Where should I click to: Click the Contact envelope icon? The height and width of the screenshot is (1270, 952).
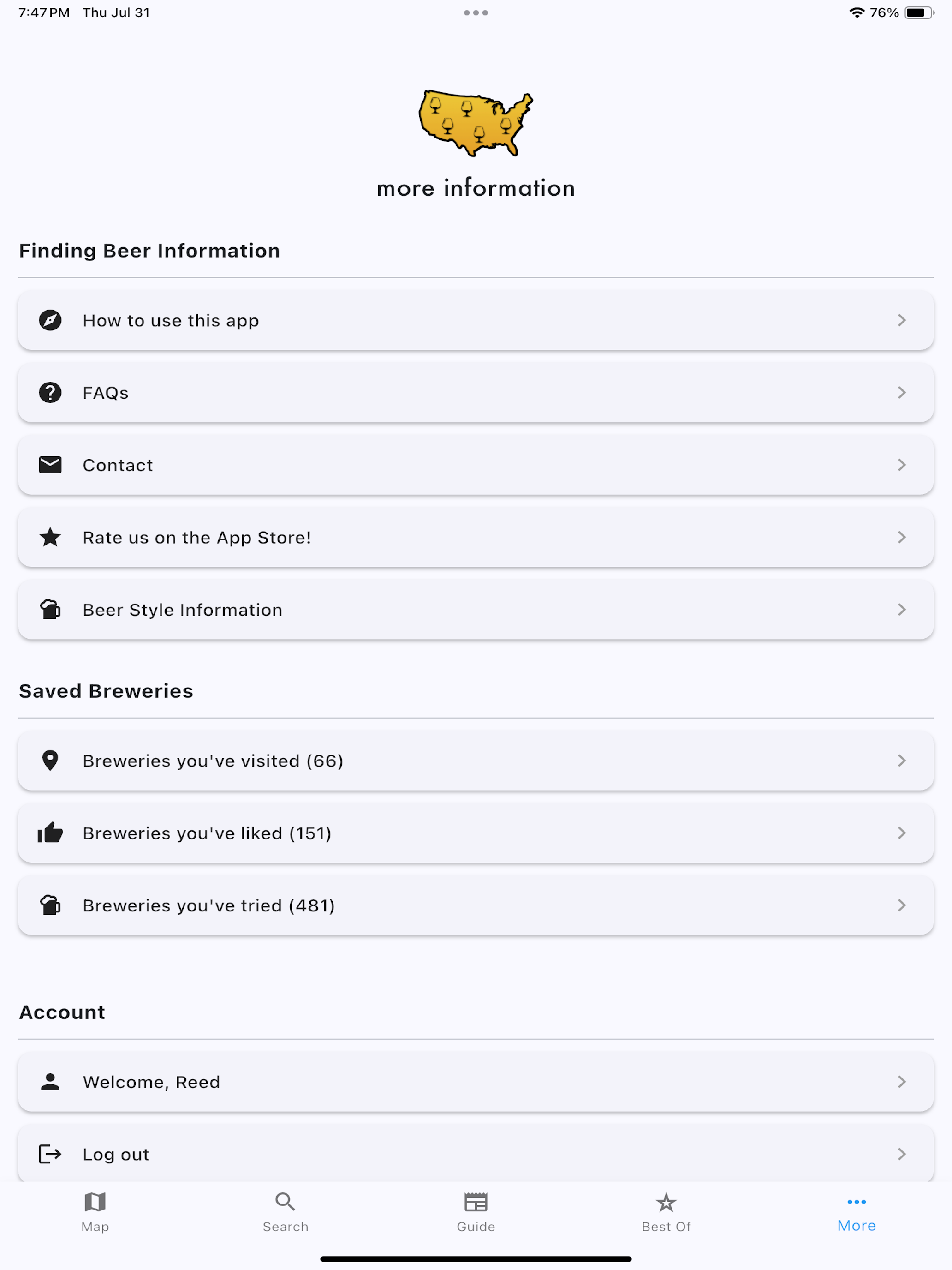point(50,465)
